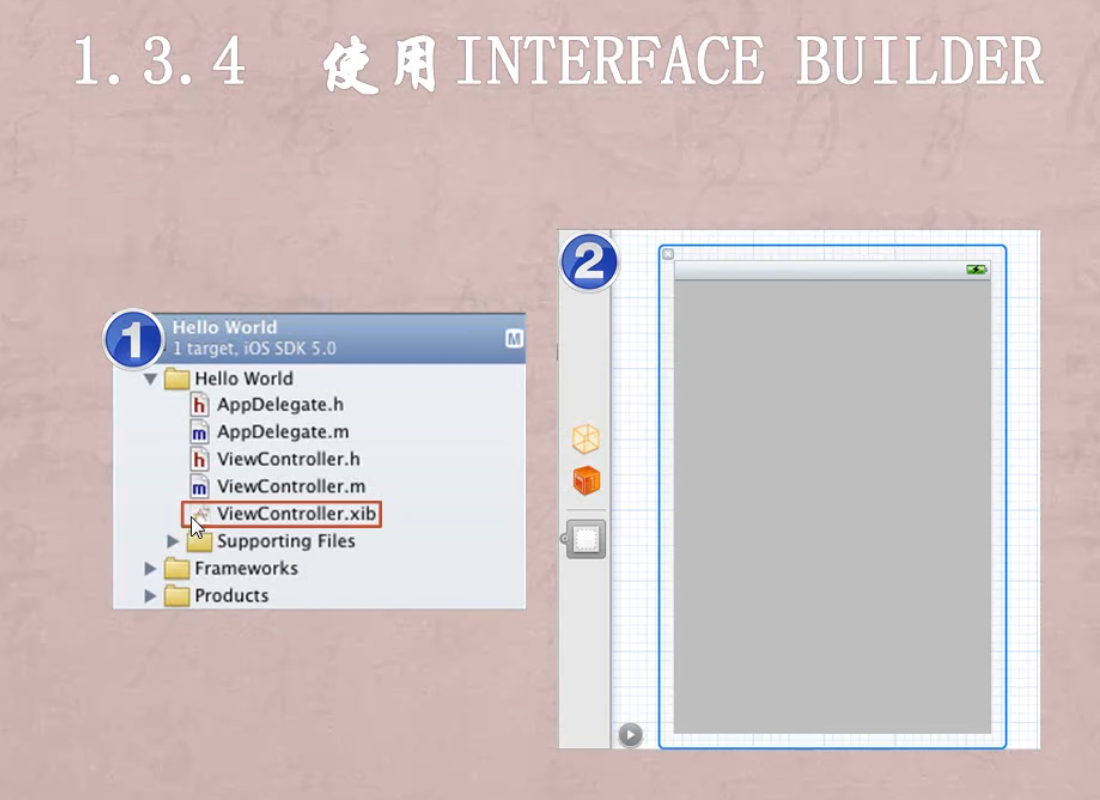Collapse the Hello World group triangle

[150, 379]
